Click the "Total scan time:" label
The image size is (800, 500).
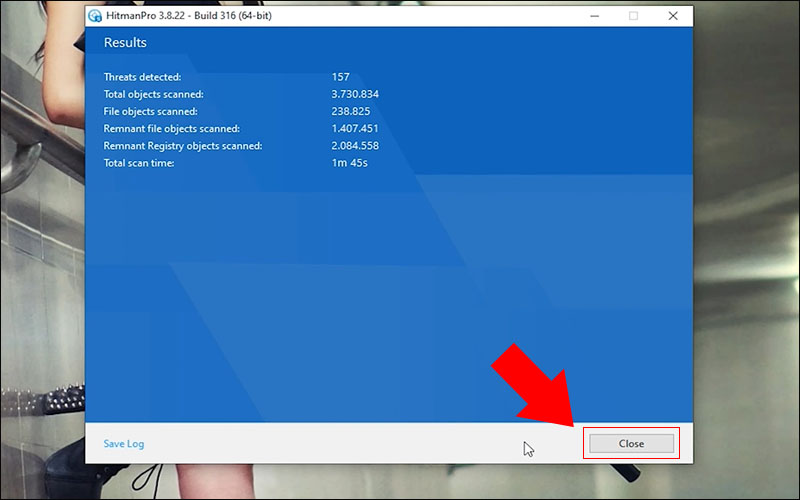click(x=139, y=163)
